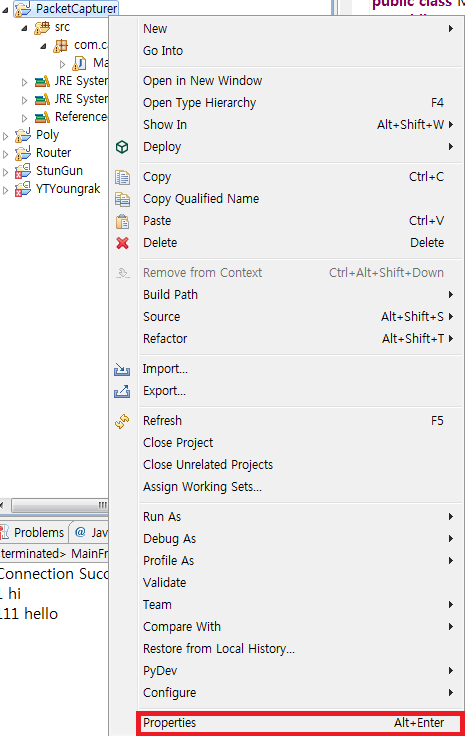This screenshot has height=736, width=465.
Task: Click the red Delete X icon
Action: coord(122,243)
